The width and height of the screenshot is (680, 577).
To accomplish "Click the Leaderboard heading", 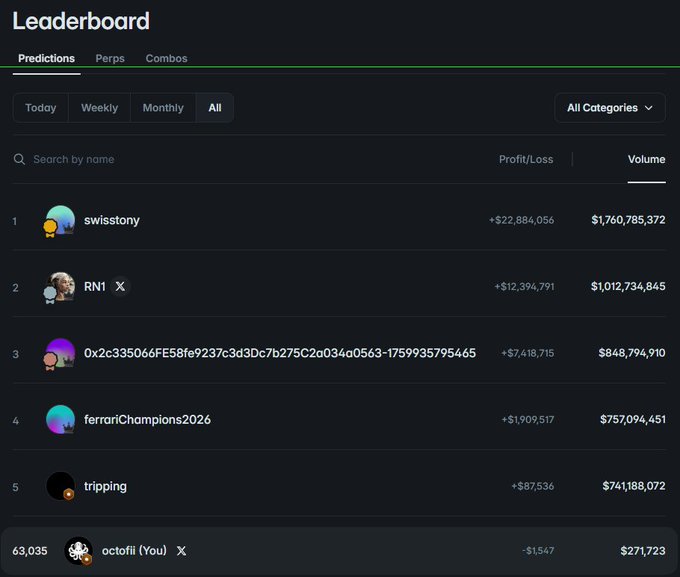I will click(81, 21).
